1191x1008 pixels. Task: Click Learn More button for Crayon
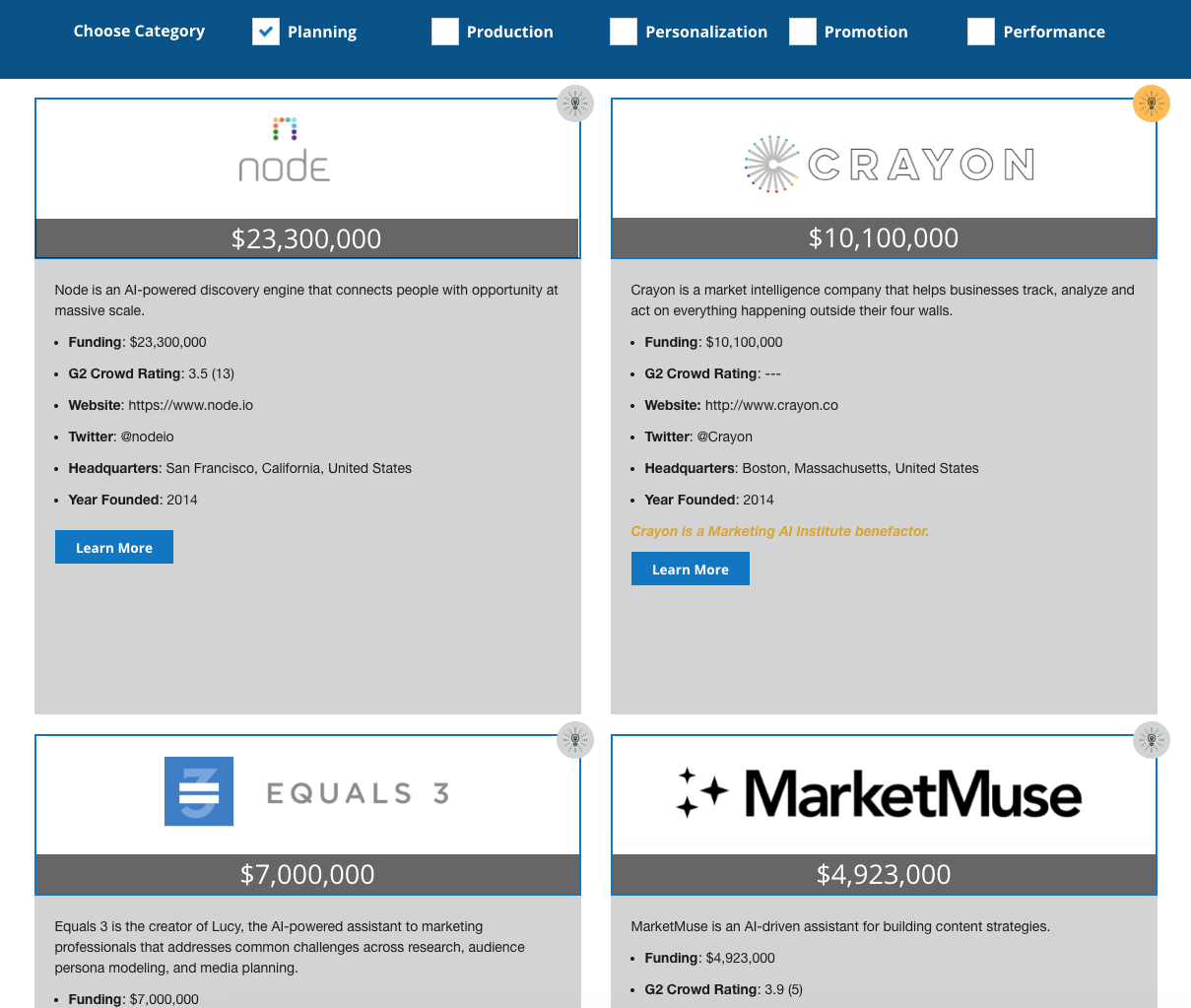[x=691, y=569]
